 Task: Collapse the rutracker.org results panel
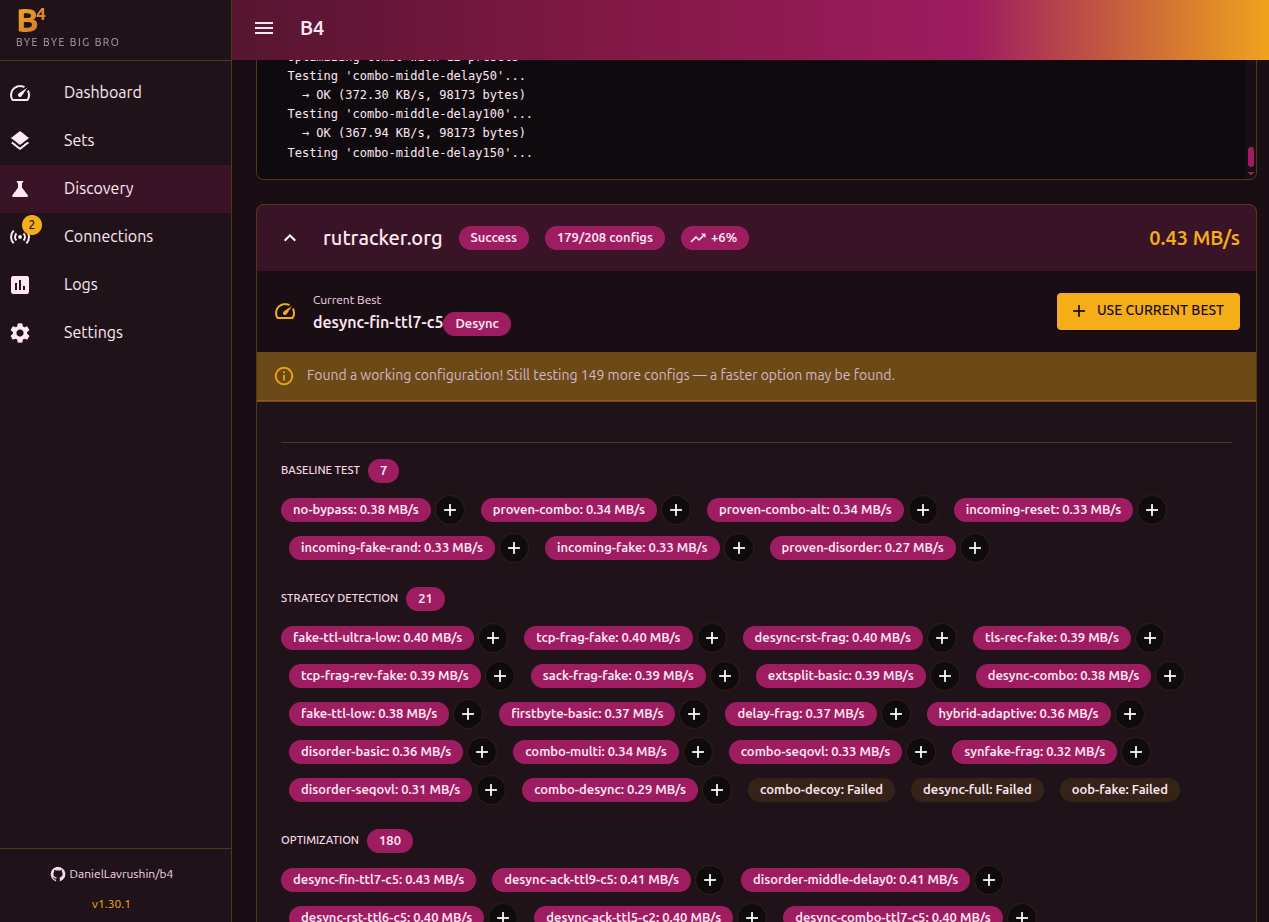coord(290,238)
